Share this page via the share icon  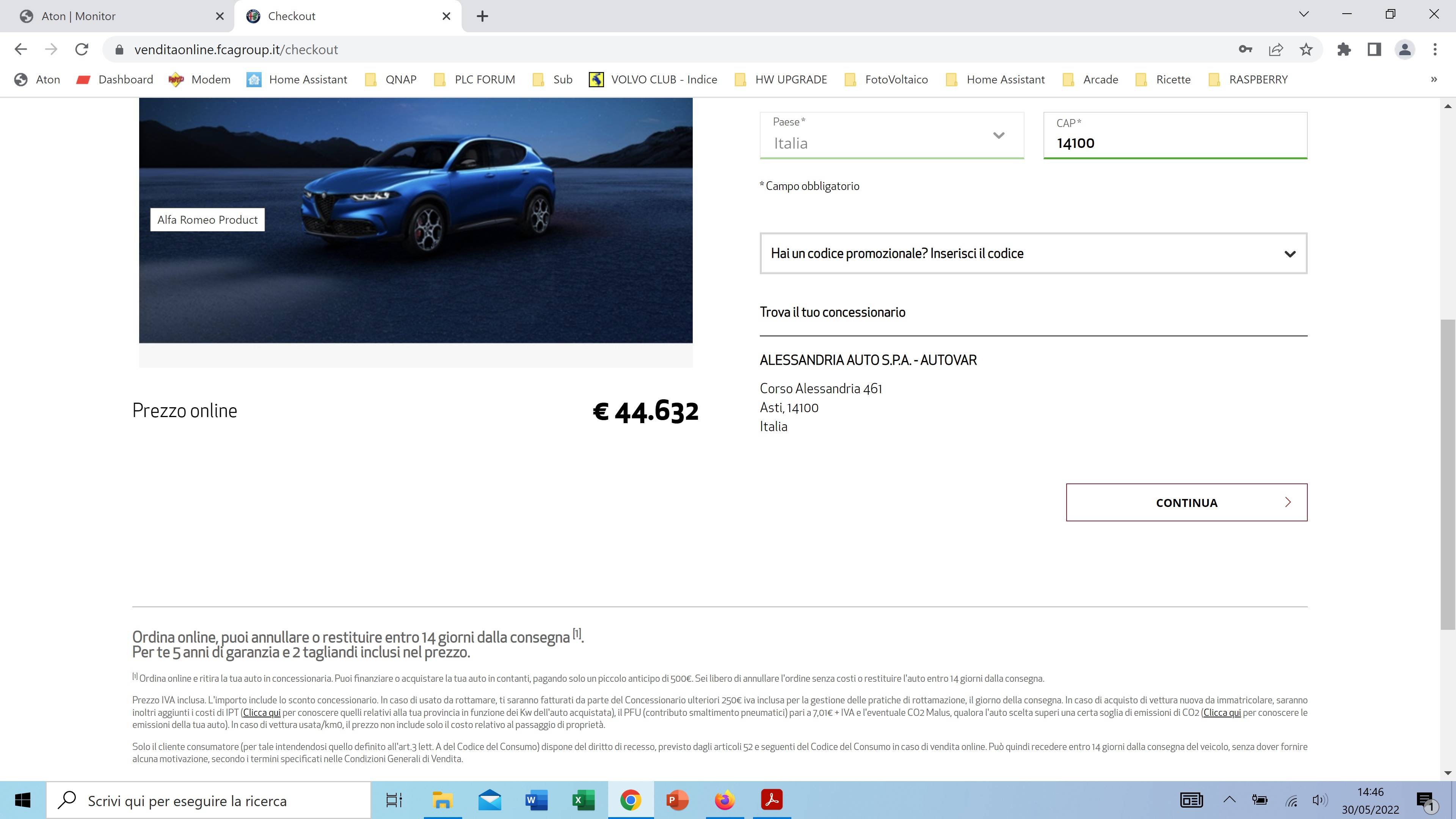(x=1276, y=49)
